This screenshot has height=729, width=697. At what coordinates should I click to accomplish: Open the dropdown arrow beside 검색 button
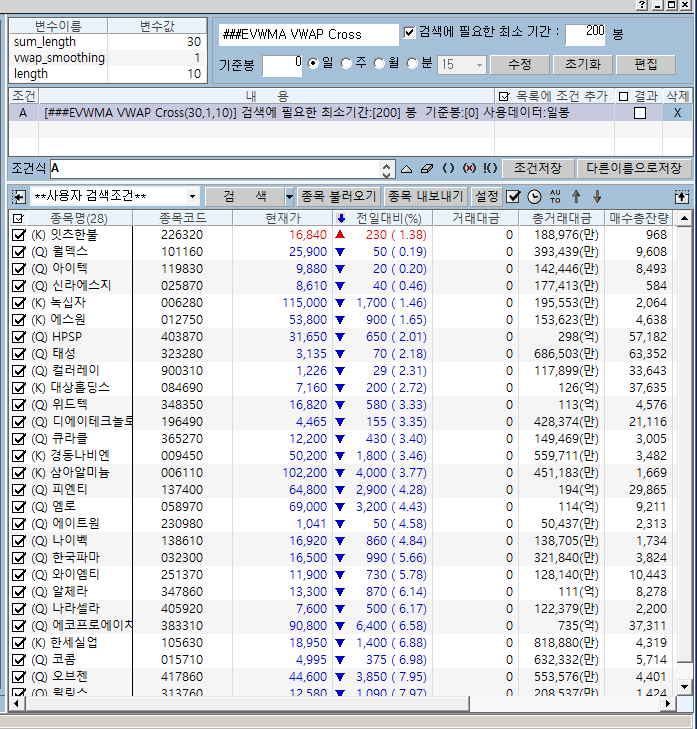coord(290,196)
